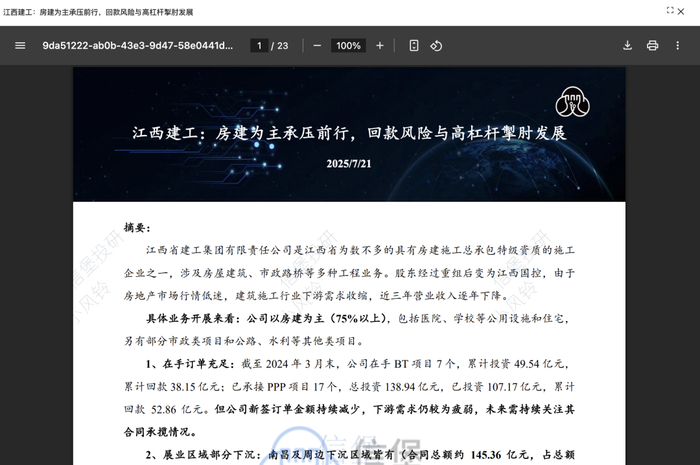Click the text 累计回款 38.15 亿元

(171, 387)
